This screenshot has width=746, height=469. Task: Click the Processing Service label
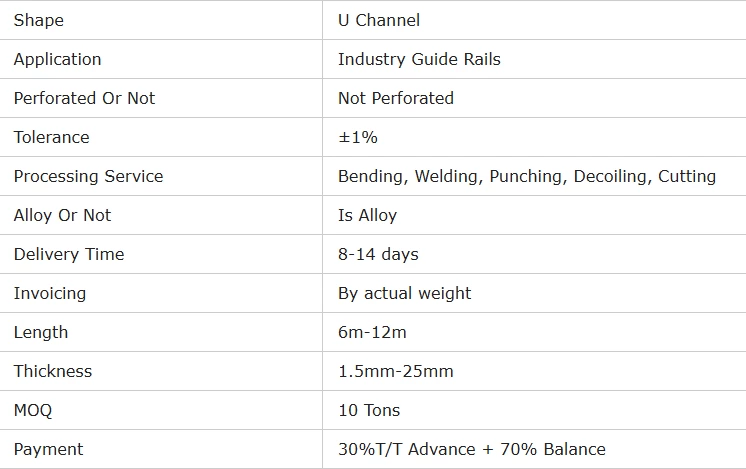pyautogui.click(x=88, y=176)
